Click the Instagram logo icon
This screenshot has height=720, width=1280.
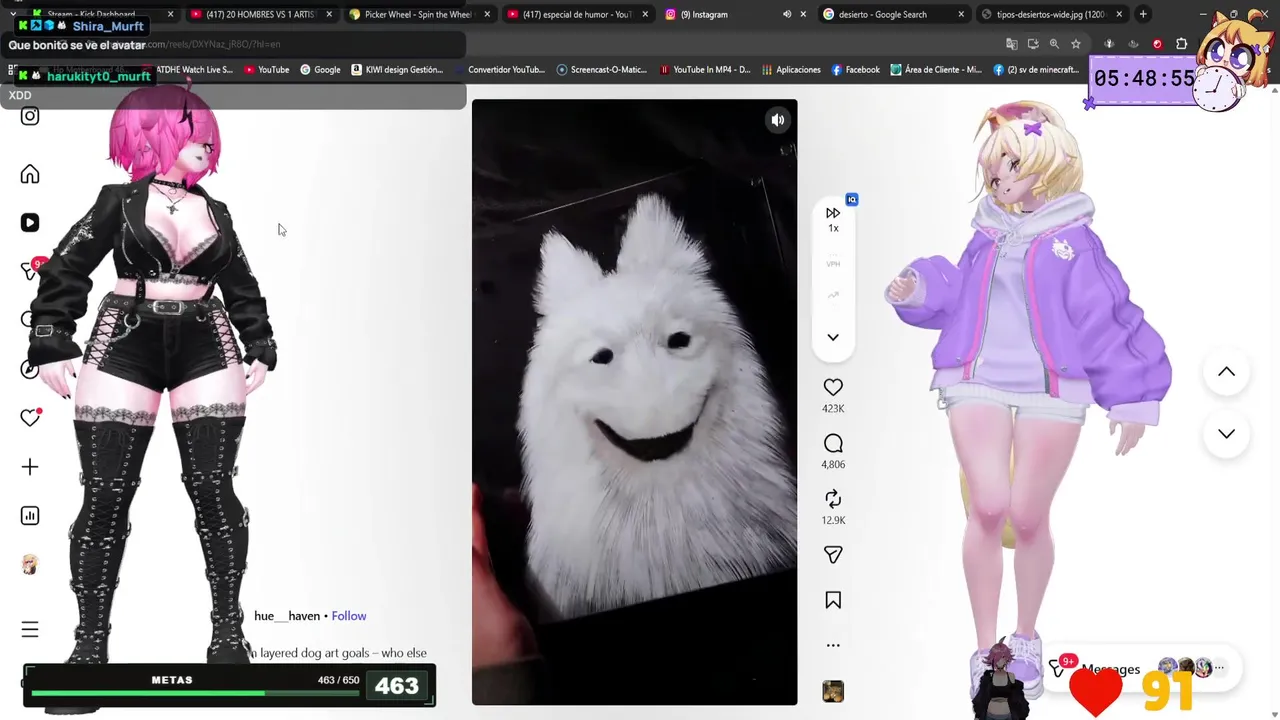(30, 116)
